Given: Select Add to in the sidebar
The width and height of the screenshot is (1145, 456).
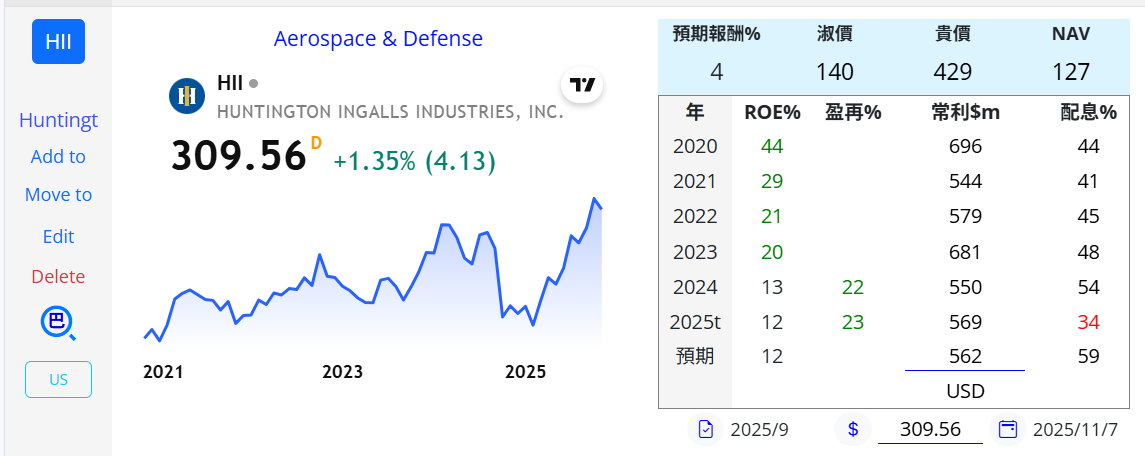Looking at the screenshot, I should click(x=58, y=157).
